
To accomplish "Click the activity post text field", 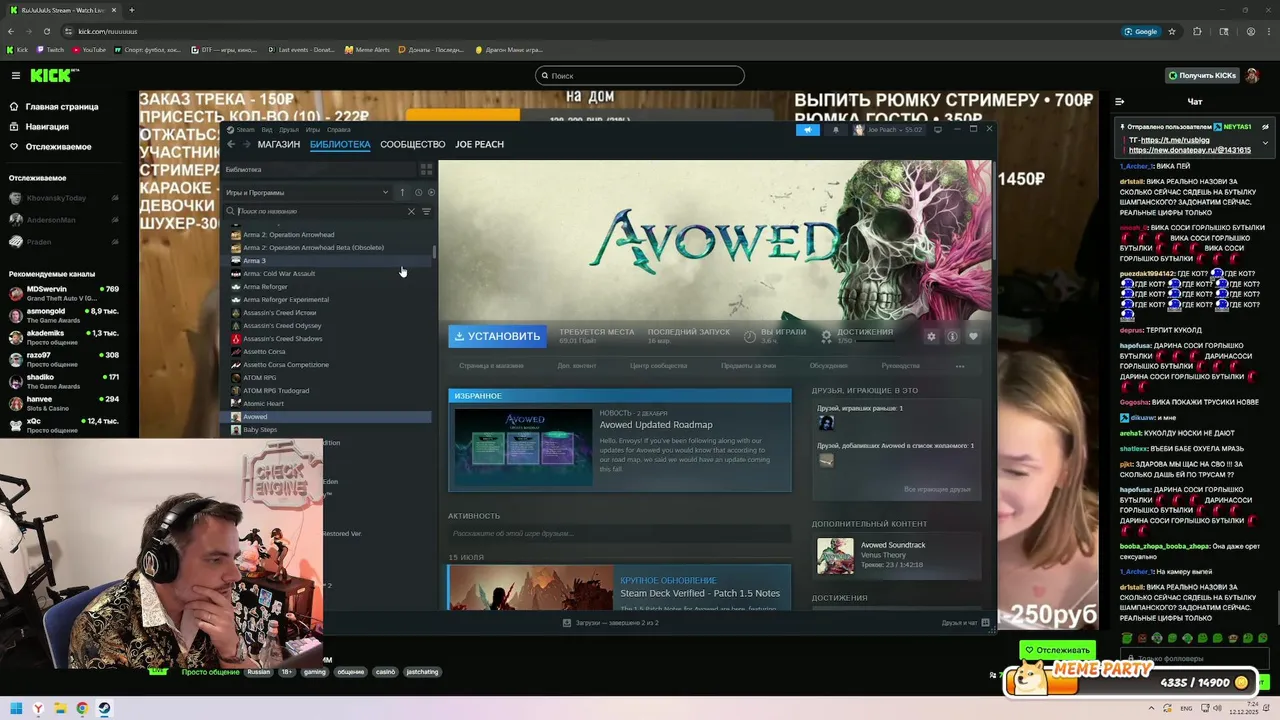I will point(619,534).
